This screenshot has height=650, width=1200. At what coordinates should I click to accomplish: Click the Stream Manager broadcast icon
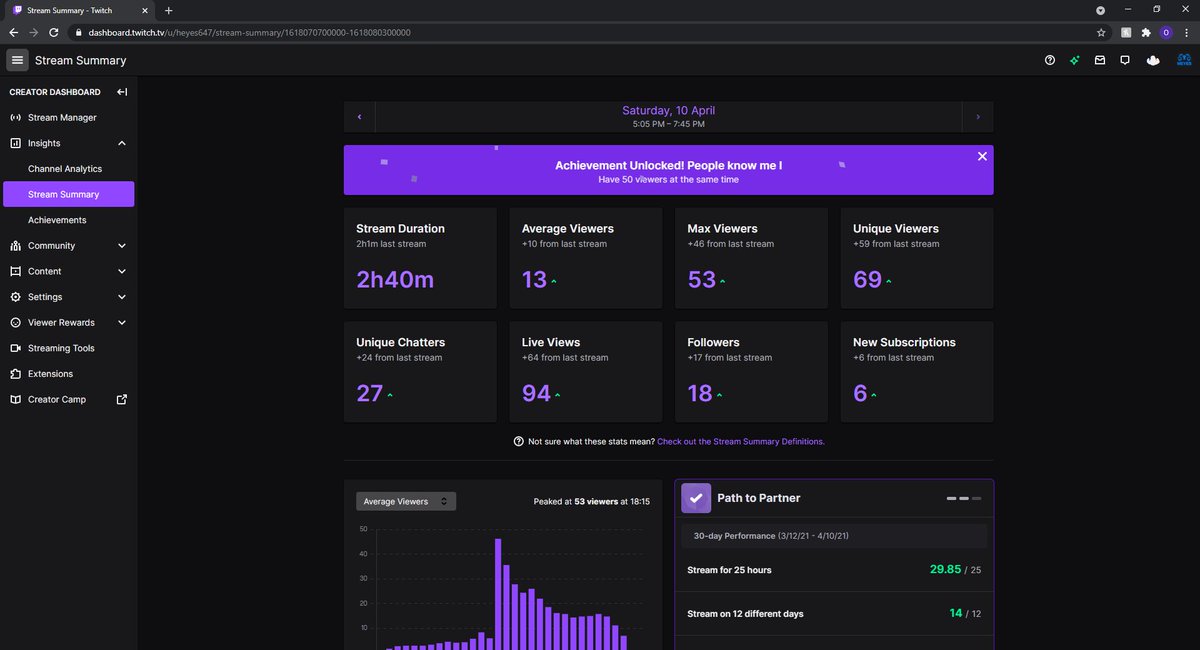(16, 118)
